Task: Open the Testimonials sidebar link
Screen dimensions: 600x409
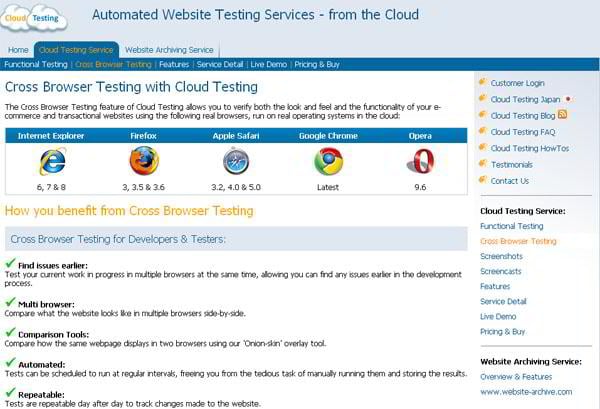Action: point(512,164)
